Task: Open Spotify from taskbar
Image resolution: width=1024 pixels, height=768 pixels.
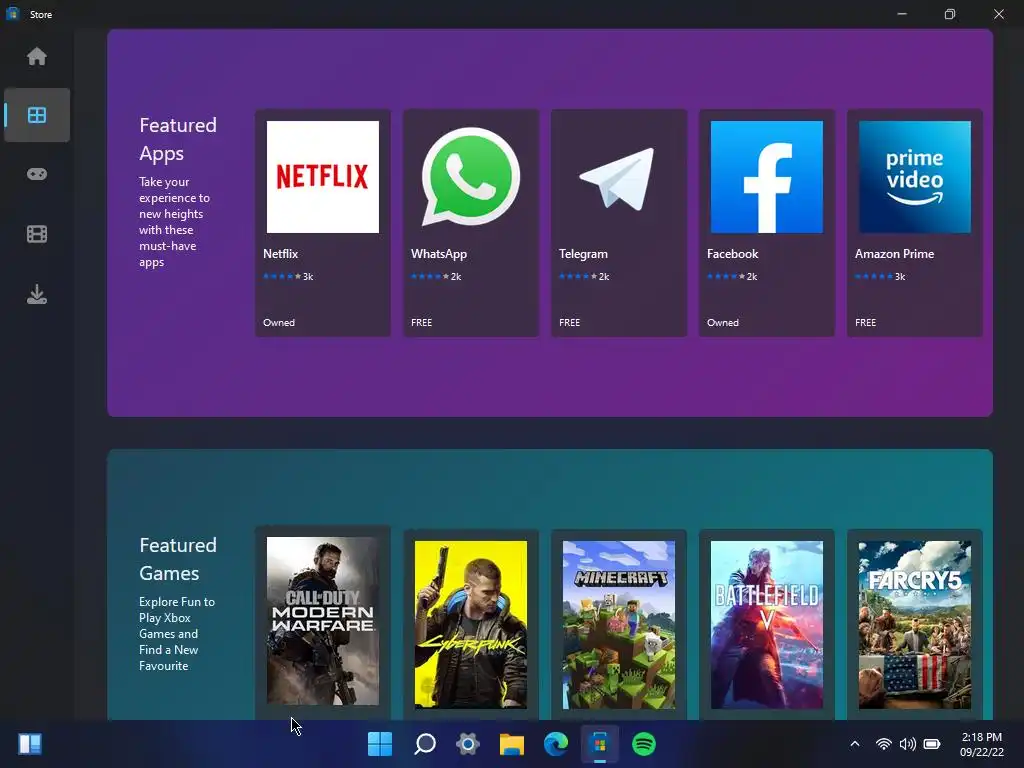Action: tap(643, 744)
